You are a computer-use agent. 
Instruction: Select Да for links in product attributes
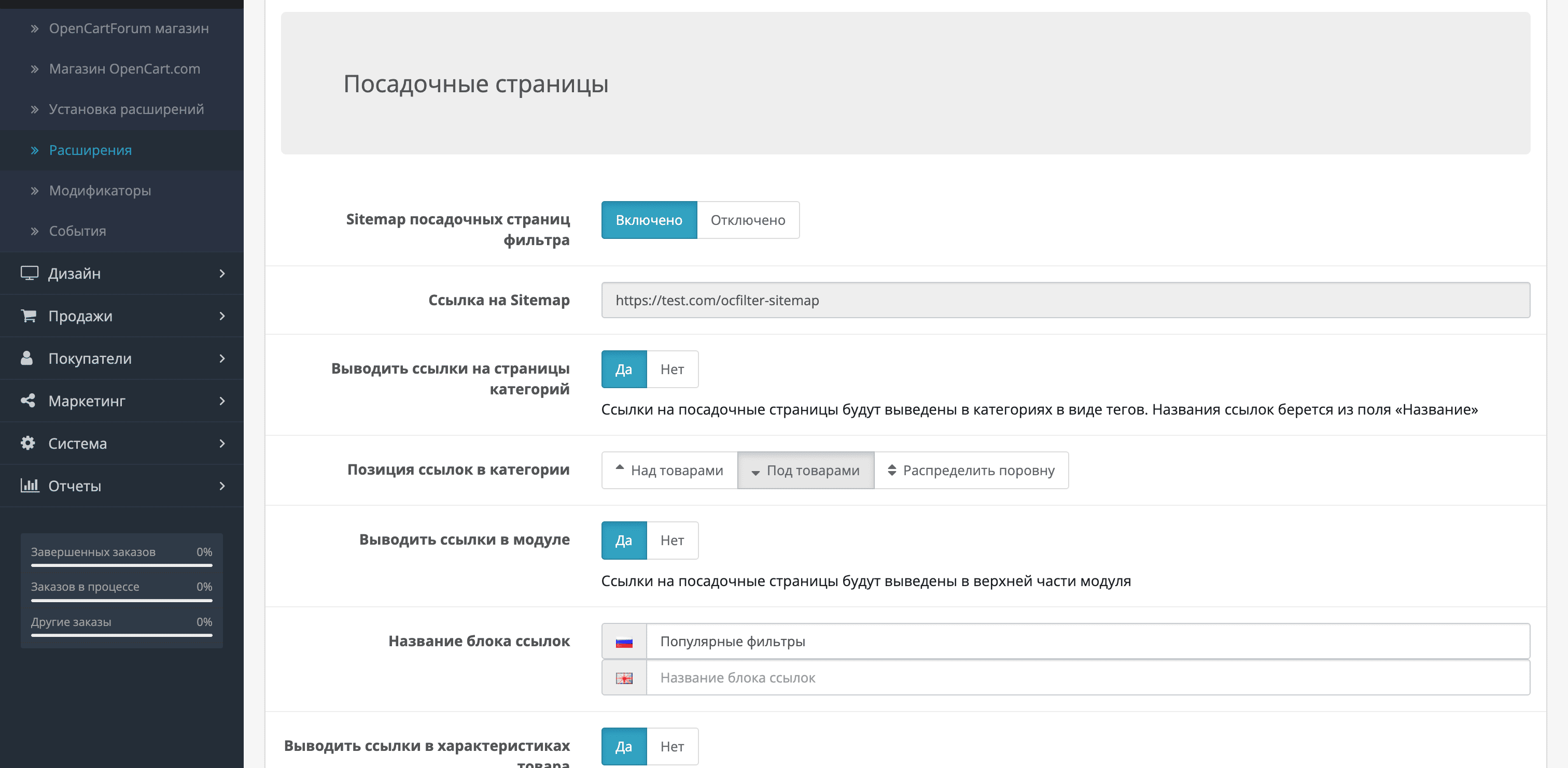click(x=624, y=746)
